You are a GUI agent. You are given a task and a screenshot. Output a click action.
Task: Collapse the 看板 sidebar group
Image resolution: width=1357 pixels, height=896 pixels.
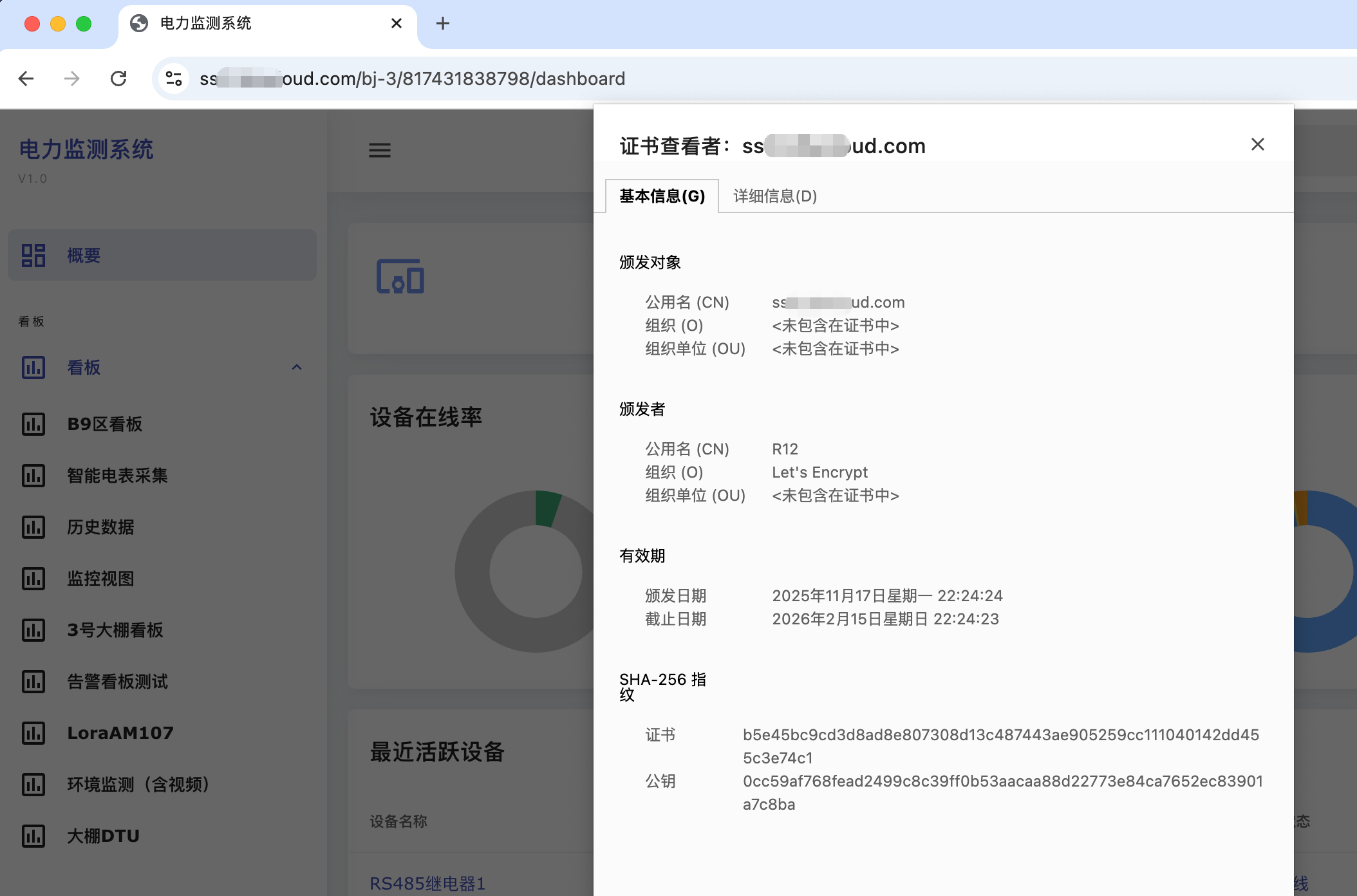297,368
